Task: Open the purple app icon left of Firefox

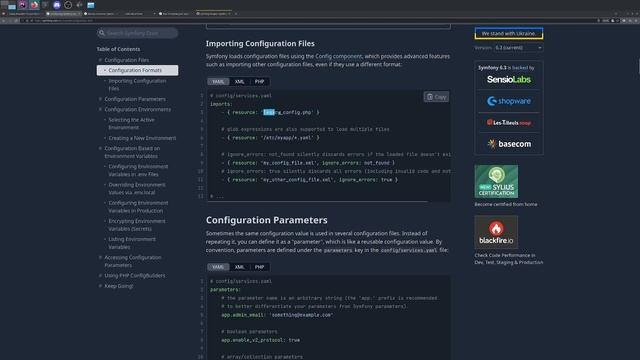Action: point(22,5)
